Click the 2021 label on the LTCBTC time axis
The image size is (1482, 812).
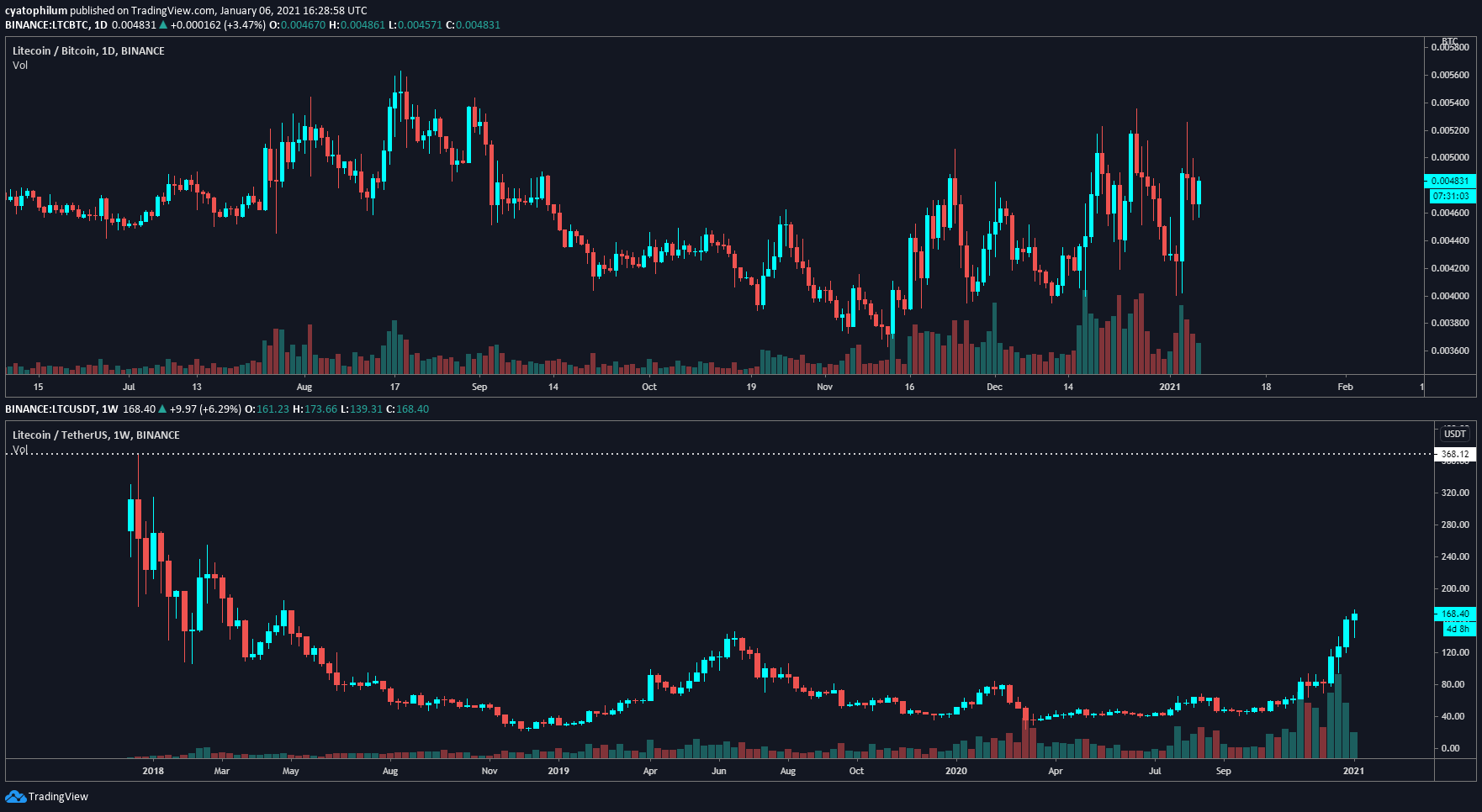click(x=1170, y=387)
